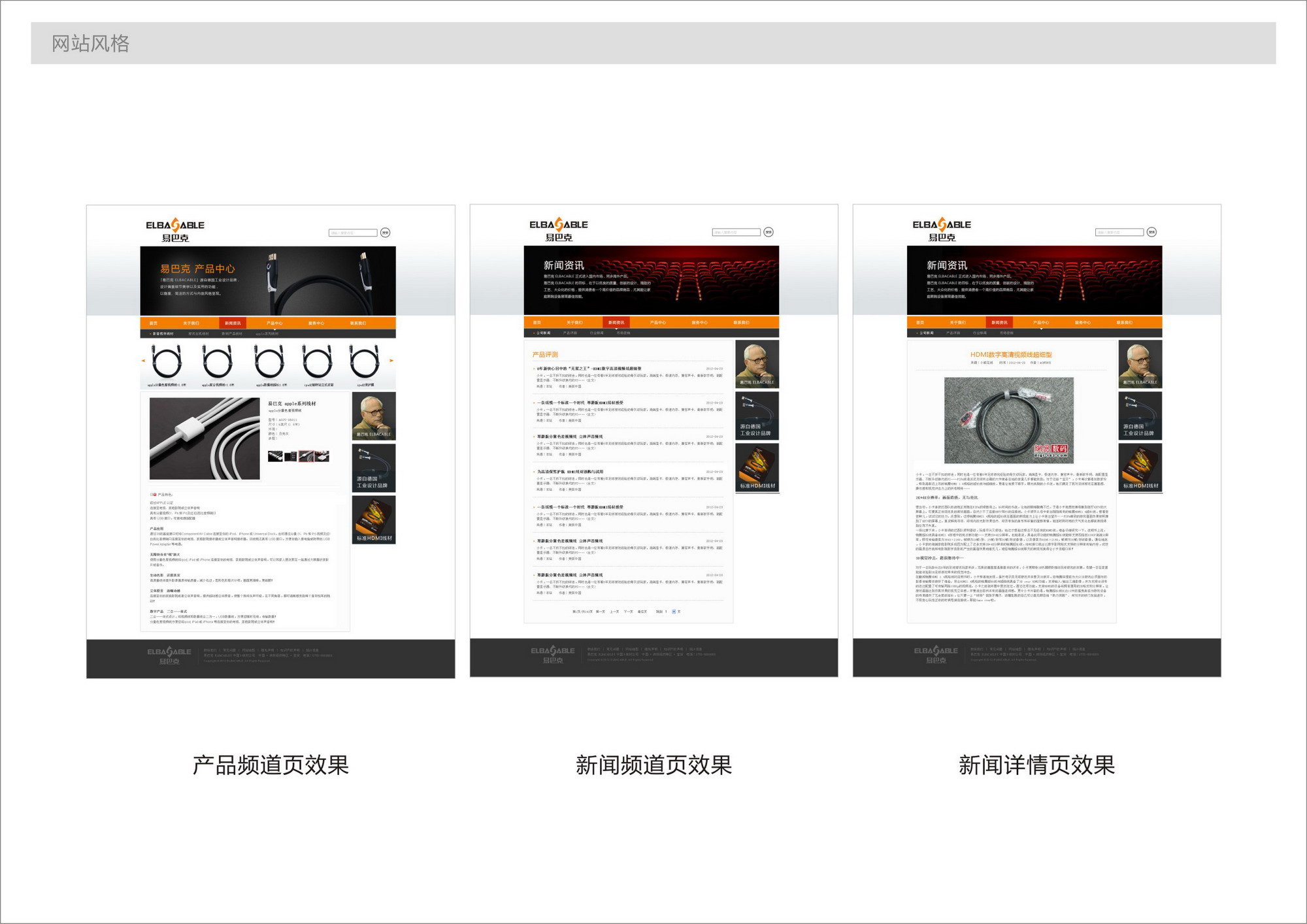Viewport: 1307px width, 924px height.
Task: Select apple系列线材 sub-nav on product page
Action: click(267, 334)
